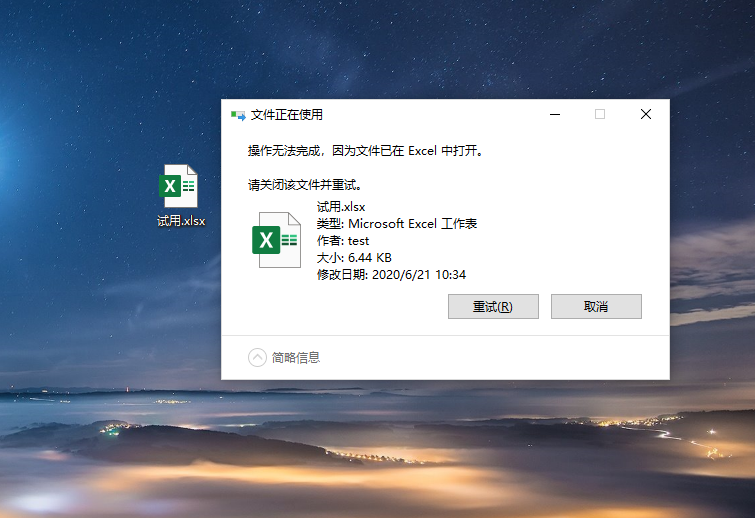
Task: Retry the operation with 重试(R) button
Action: click(x=493, y=307)
